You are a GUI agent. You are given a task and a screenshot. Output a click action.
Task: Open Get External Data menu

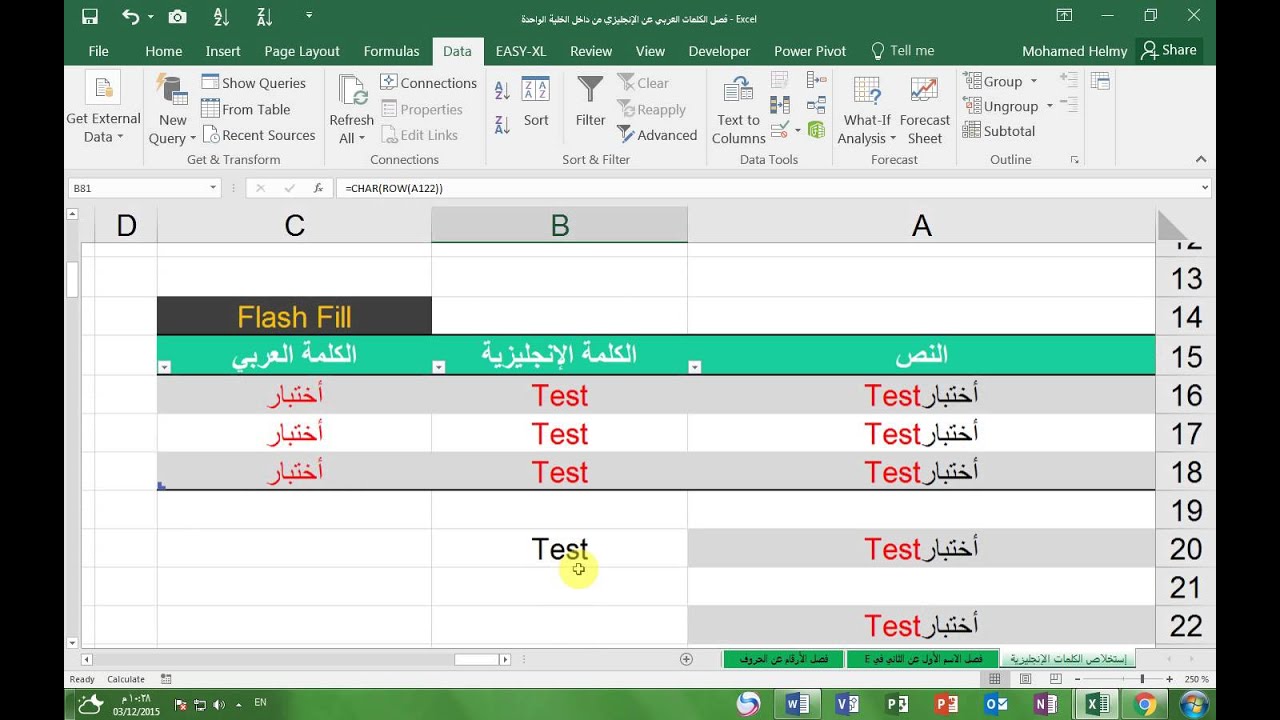pyautogui.click(x=103, y=108)
